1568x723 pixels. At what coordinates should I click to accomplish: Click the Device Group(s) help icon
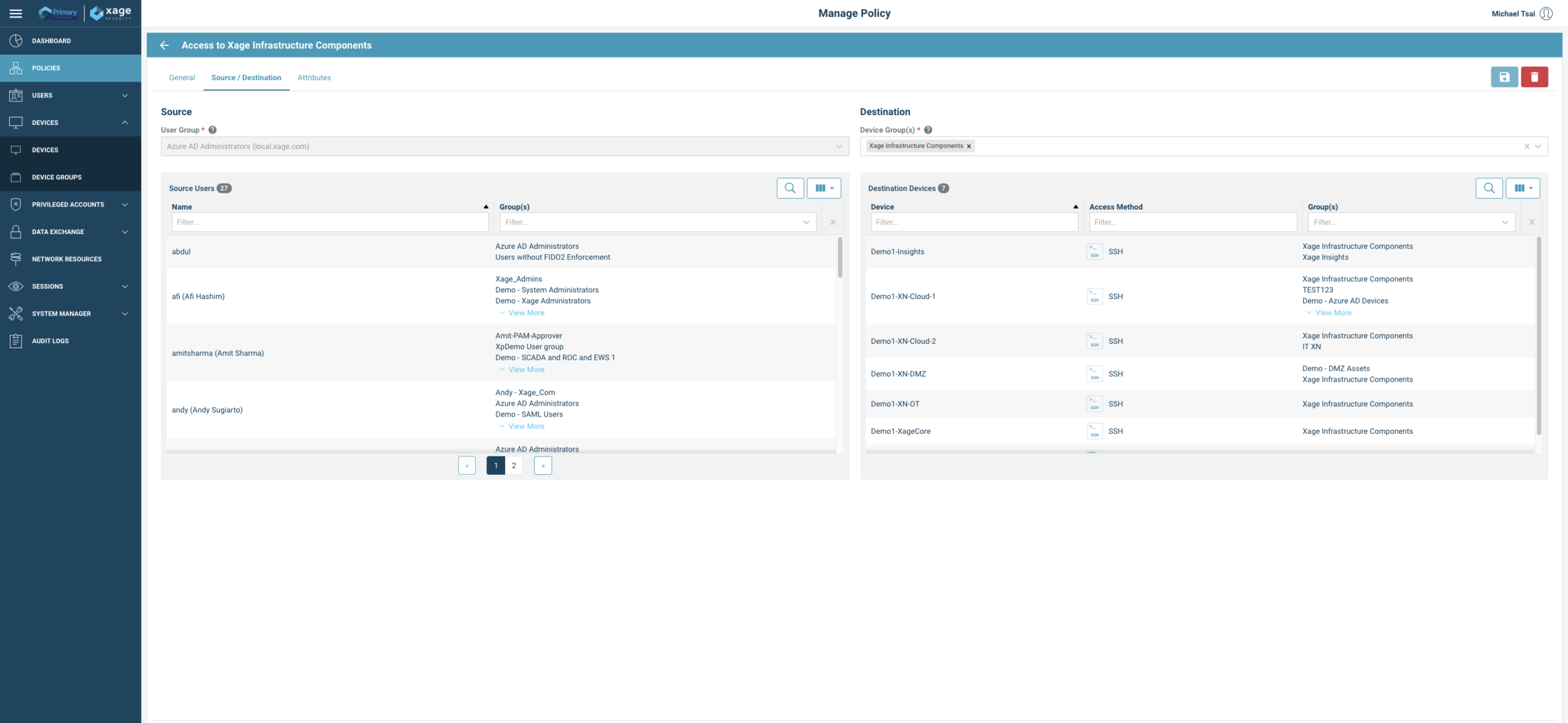(928, 130)
